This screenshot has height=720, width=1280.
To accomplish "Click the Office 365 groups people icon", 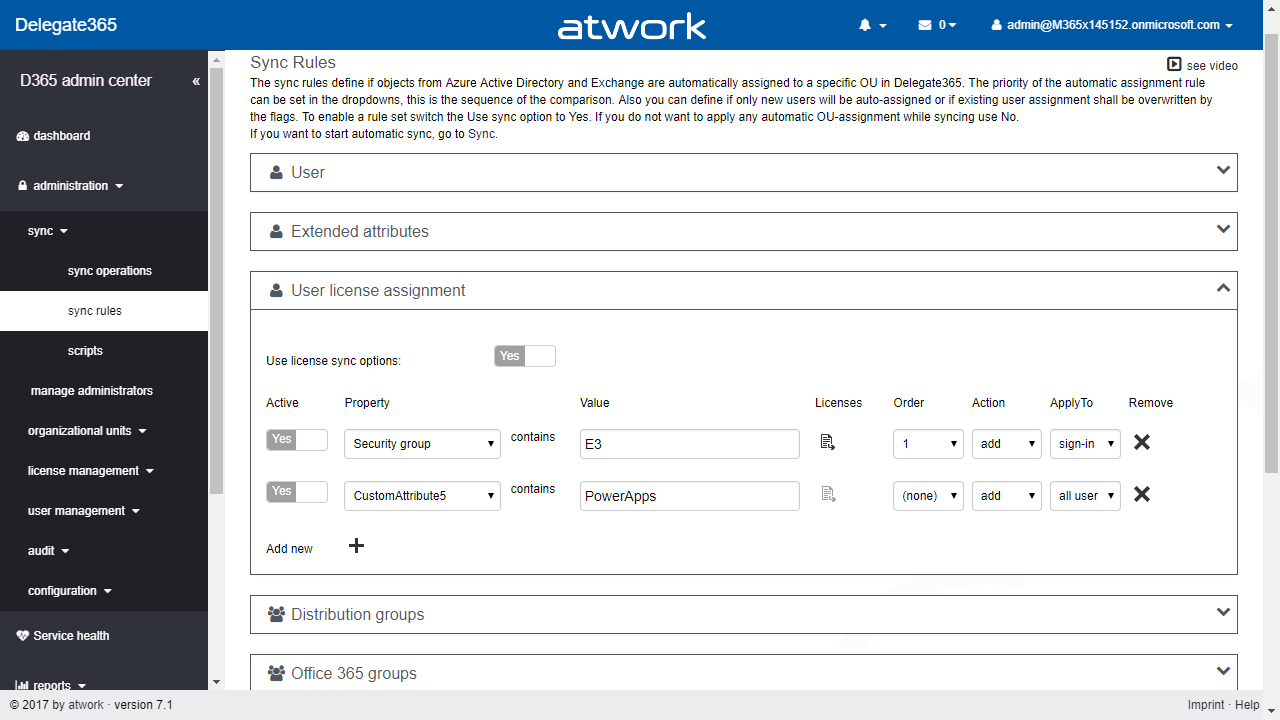I will [277, 673].
